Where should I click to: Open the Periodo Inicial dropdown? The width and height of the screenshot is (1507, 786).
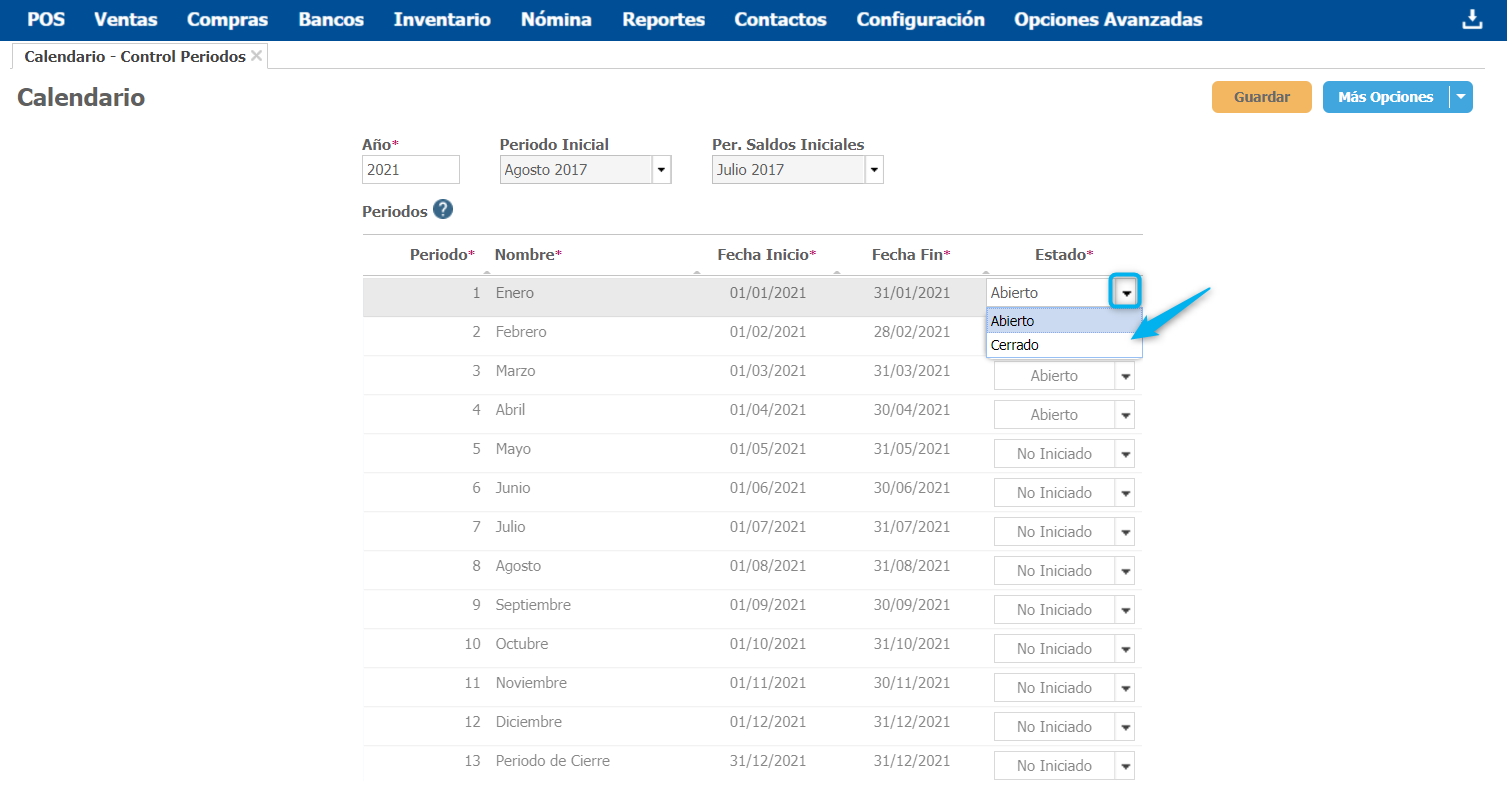(x=661, y=170)
